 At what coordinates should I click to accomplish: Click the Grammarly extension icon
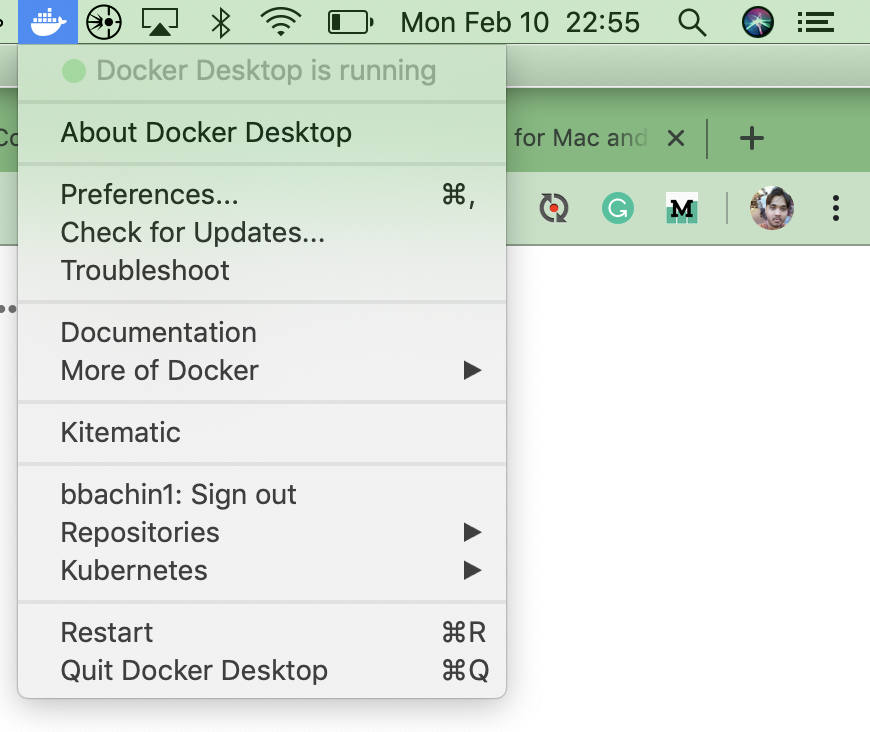tap(618, 208)
